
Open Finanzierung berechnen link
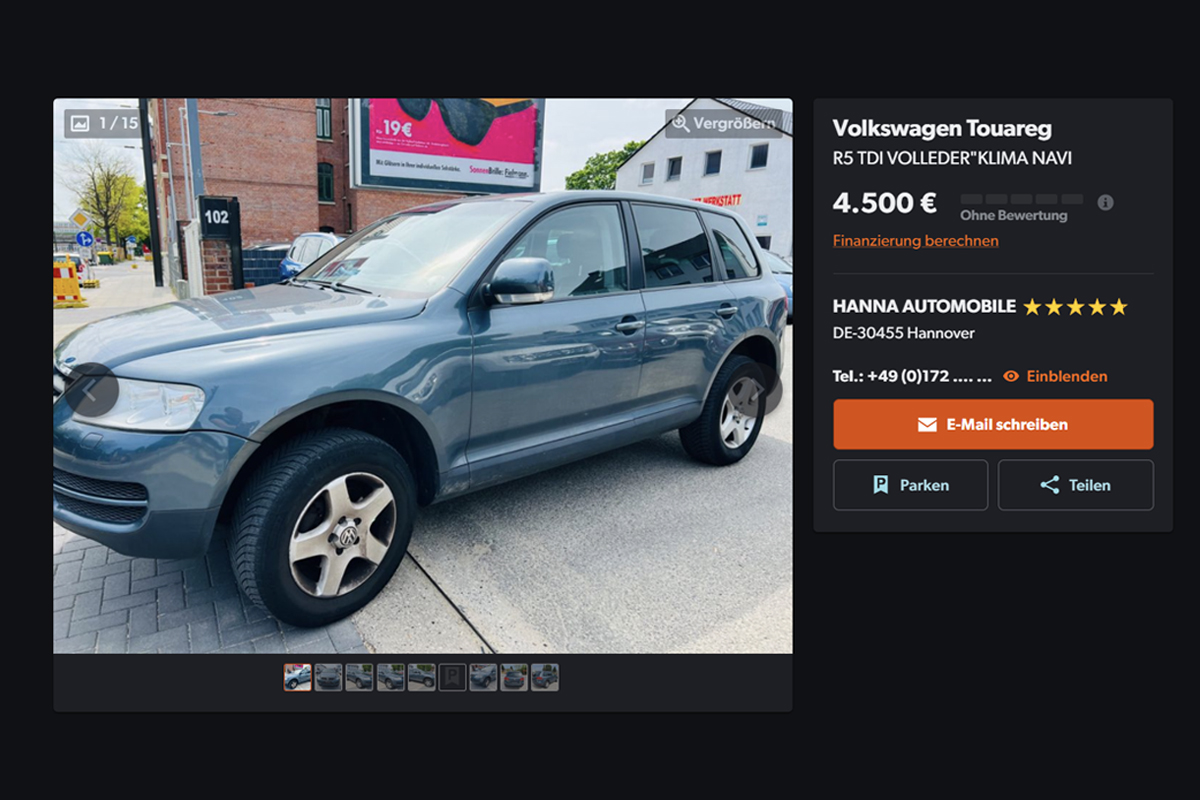(x=915, y=241)
